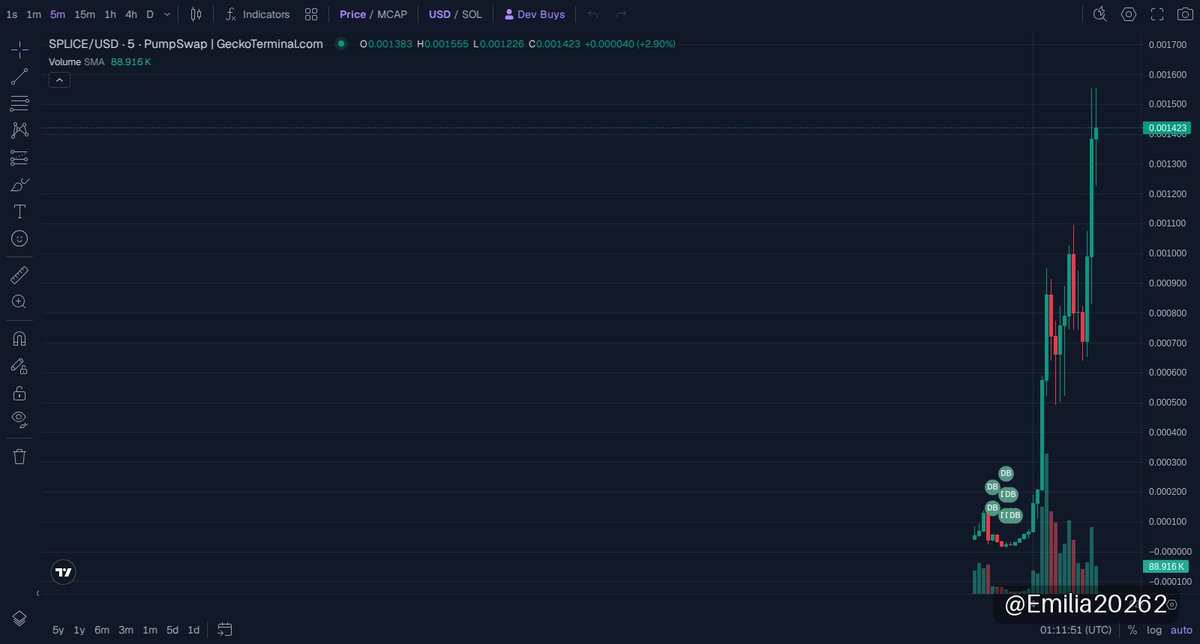
Task: Set the date range to 3m
Action: tap(126, 630)
